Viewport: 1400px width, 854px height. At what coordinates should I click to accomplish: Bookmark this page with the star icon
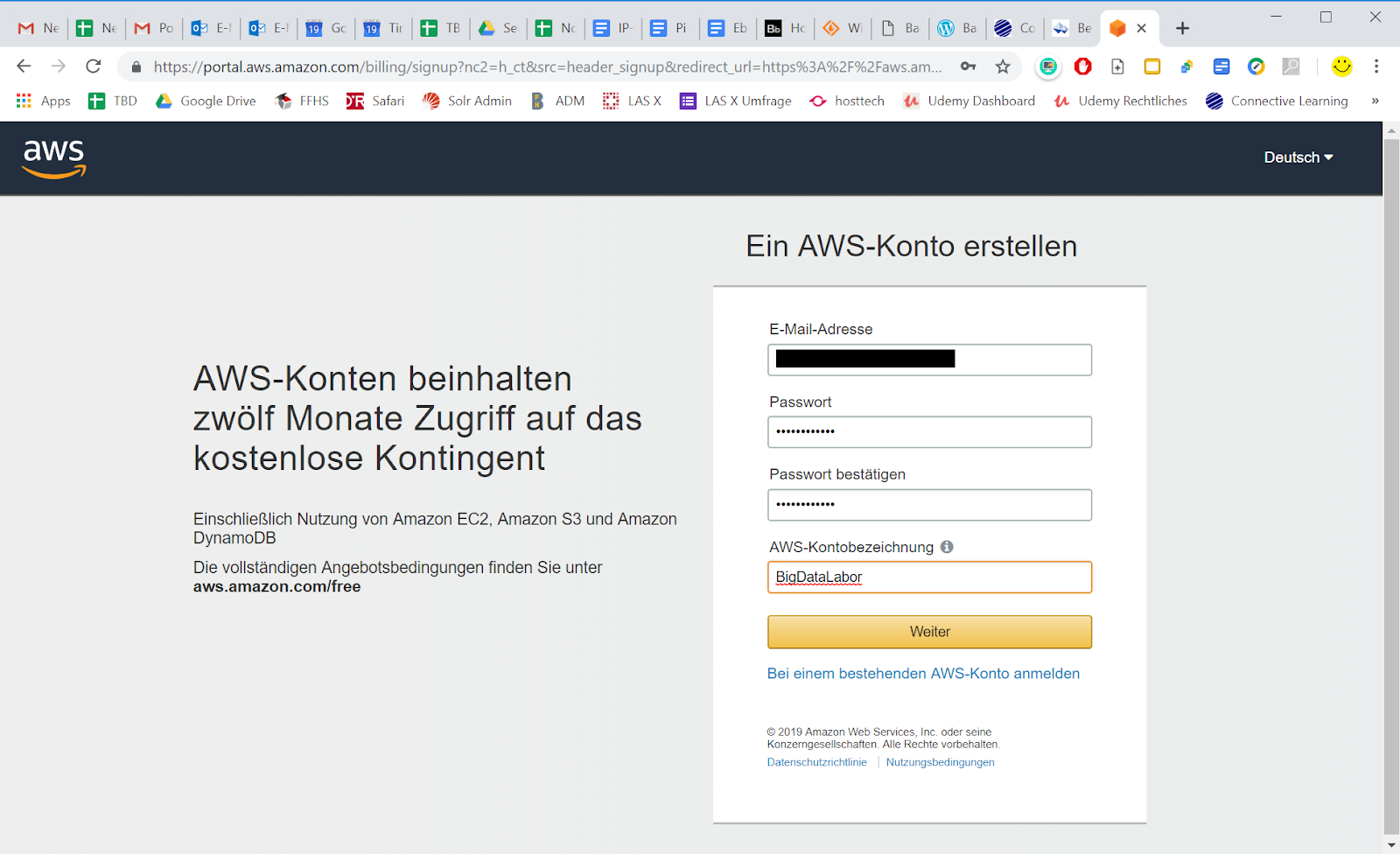1003,66
